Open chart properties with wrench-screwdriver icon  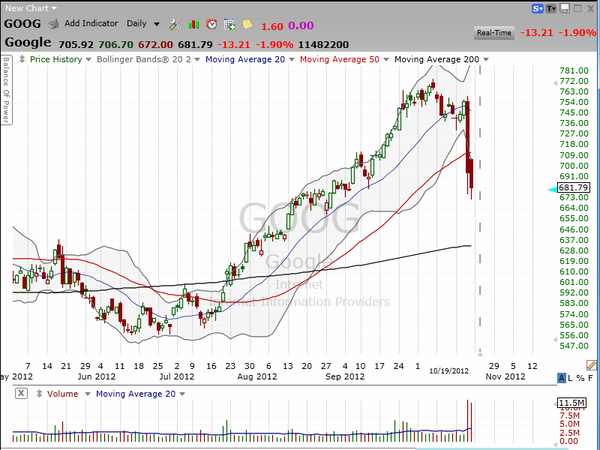tap(175, 24)
